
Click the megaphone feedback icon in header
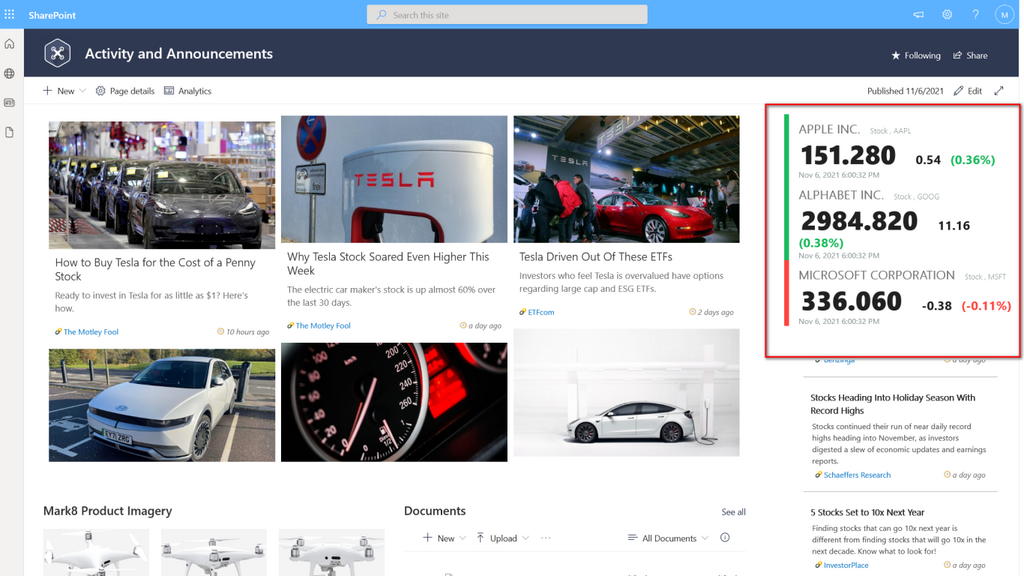918,14
